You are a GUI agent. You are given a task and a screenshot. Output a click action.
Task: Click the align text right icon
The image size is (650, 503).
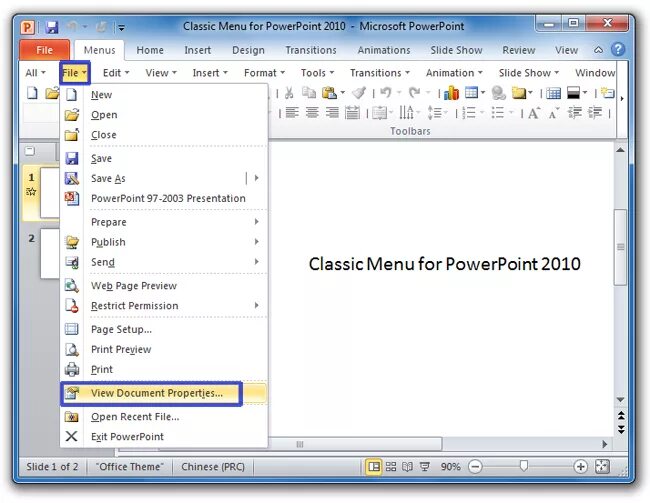tap(332, 112)
